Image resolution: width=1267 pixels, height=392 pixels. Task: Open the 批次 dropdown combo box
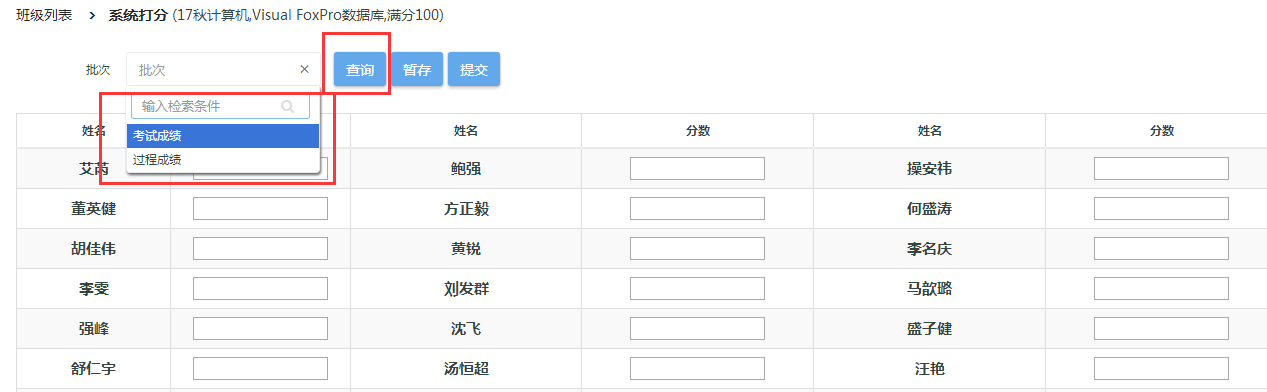point(224,70)
